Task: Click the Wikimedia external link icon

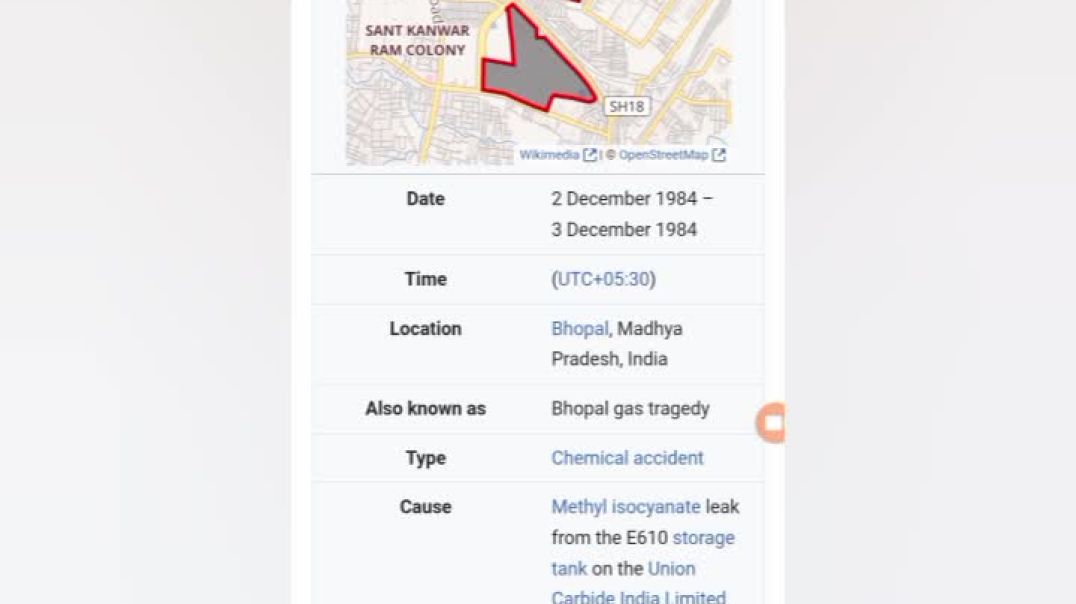Action: click(x=590, y=155)
